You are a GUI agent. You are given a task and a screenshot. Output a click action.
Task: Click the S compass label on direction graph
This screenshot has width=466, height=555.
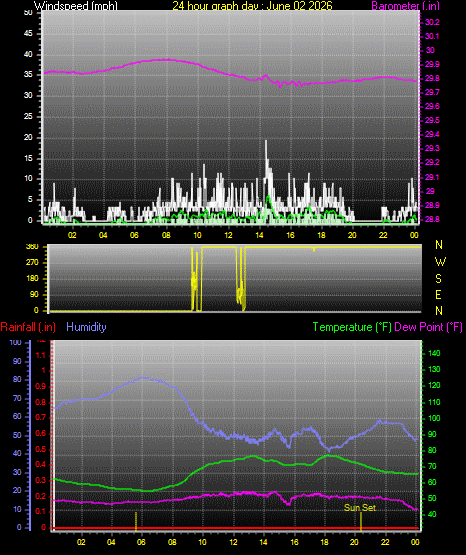click(x=438, y=279)
